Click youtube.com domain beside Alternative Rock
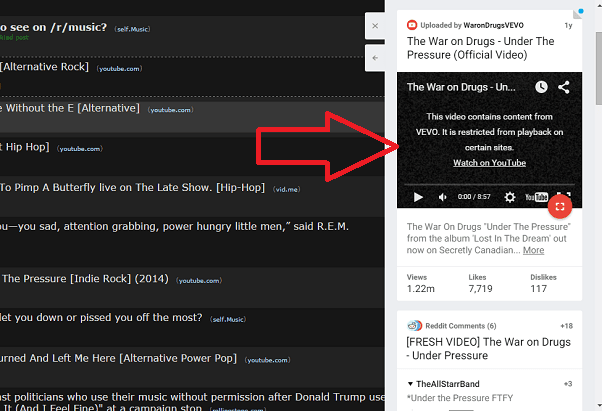The image size is (602, 411). (x=119, y=69)
